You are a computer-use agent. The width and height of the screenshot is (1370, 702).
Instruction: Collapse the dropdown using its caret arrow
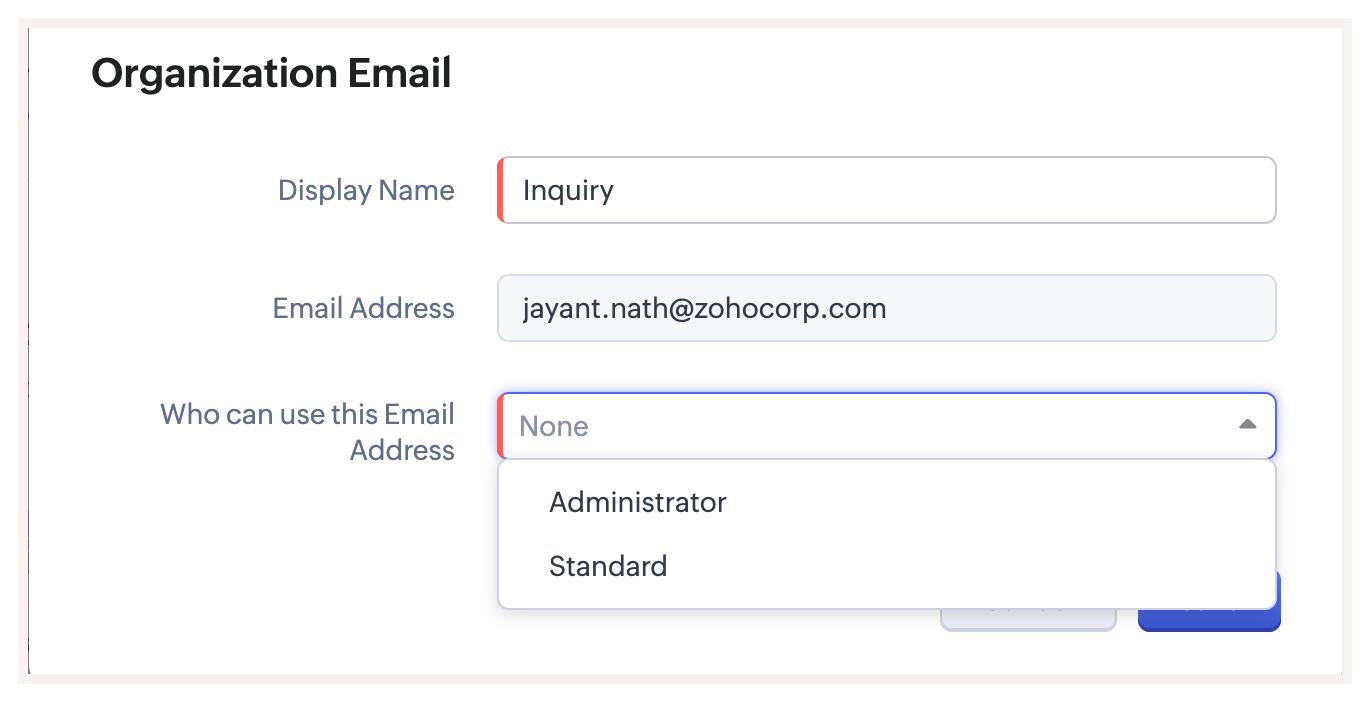[x=1247, y=425]
